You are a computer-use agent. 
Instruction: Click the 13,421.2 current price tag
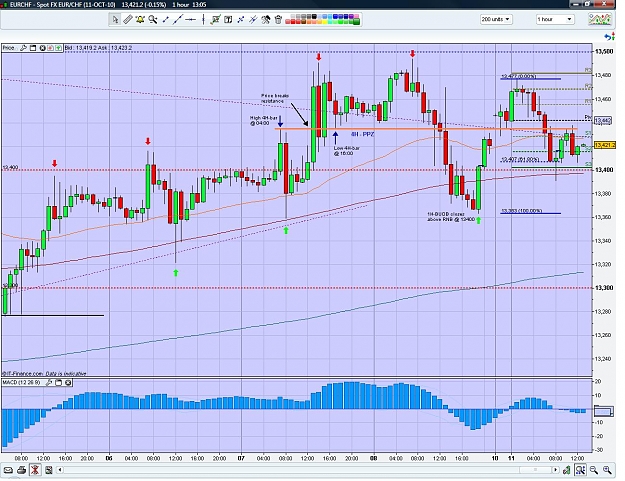(605, 145)
